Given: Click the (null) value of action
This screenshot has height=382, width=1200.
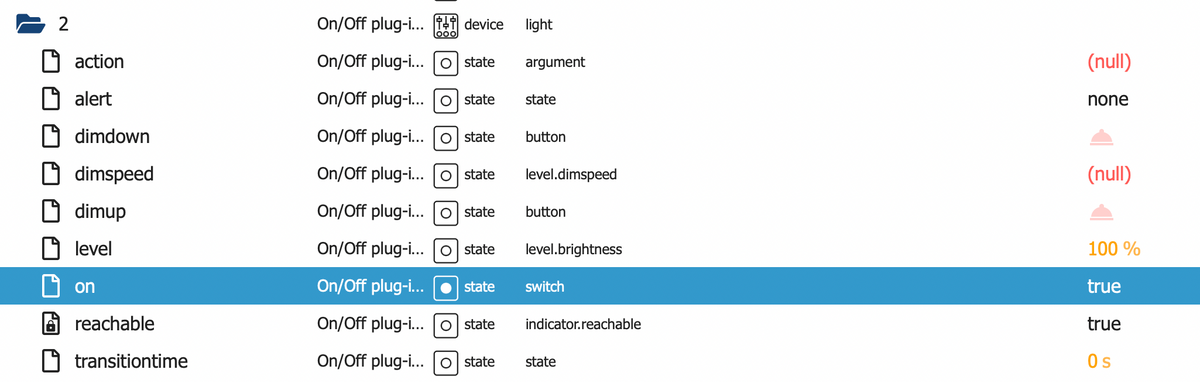Looking at the screenshot, I should [1108, 62].
